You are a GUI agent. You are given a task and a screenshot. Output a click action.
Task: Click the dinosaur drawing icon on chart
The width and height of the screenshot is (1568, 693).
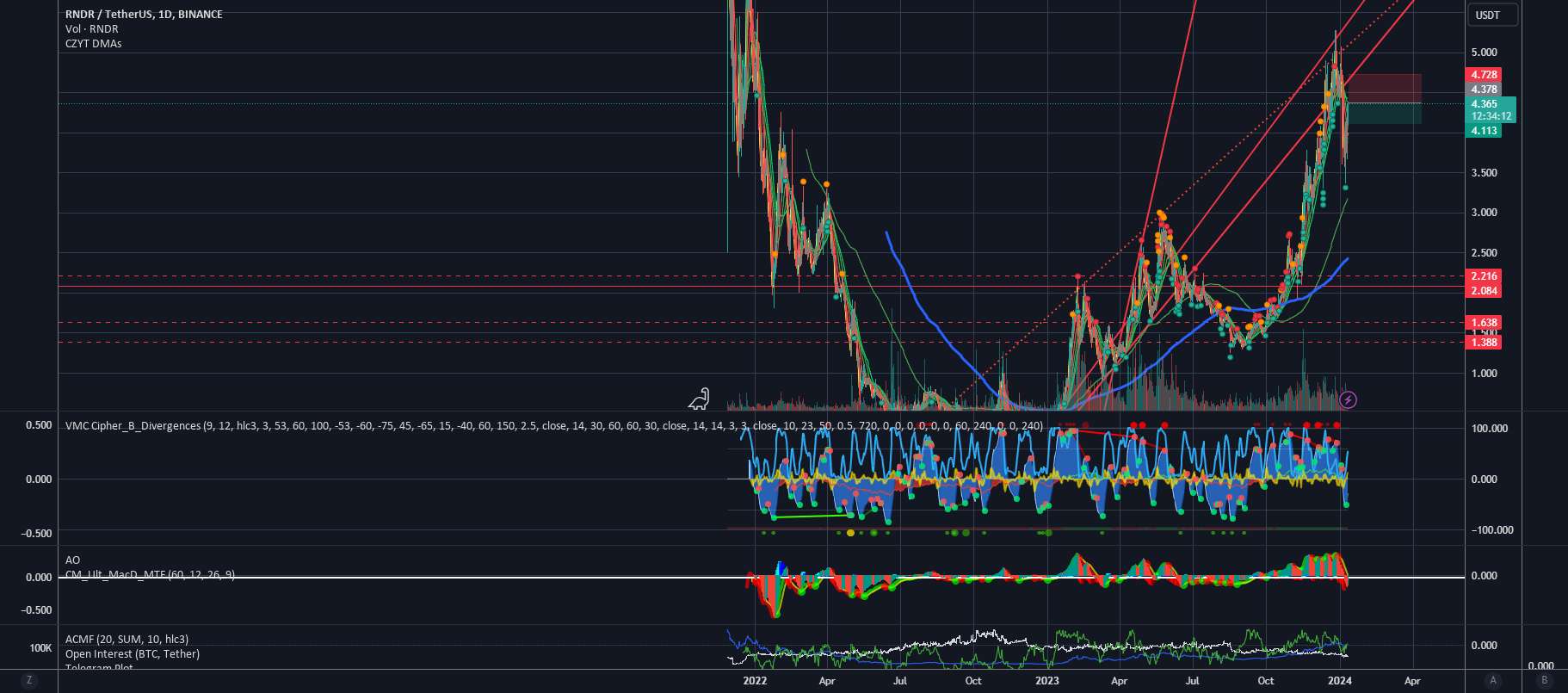click(x=700, y=399)
